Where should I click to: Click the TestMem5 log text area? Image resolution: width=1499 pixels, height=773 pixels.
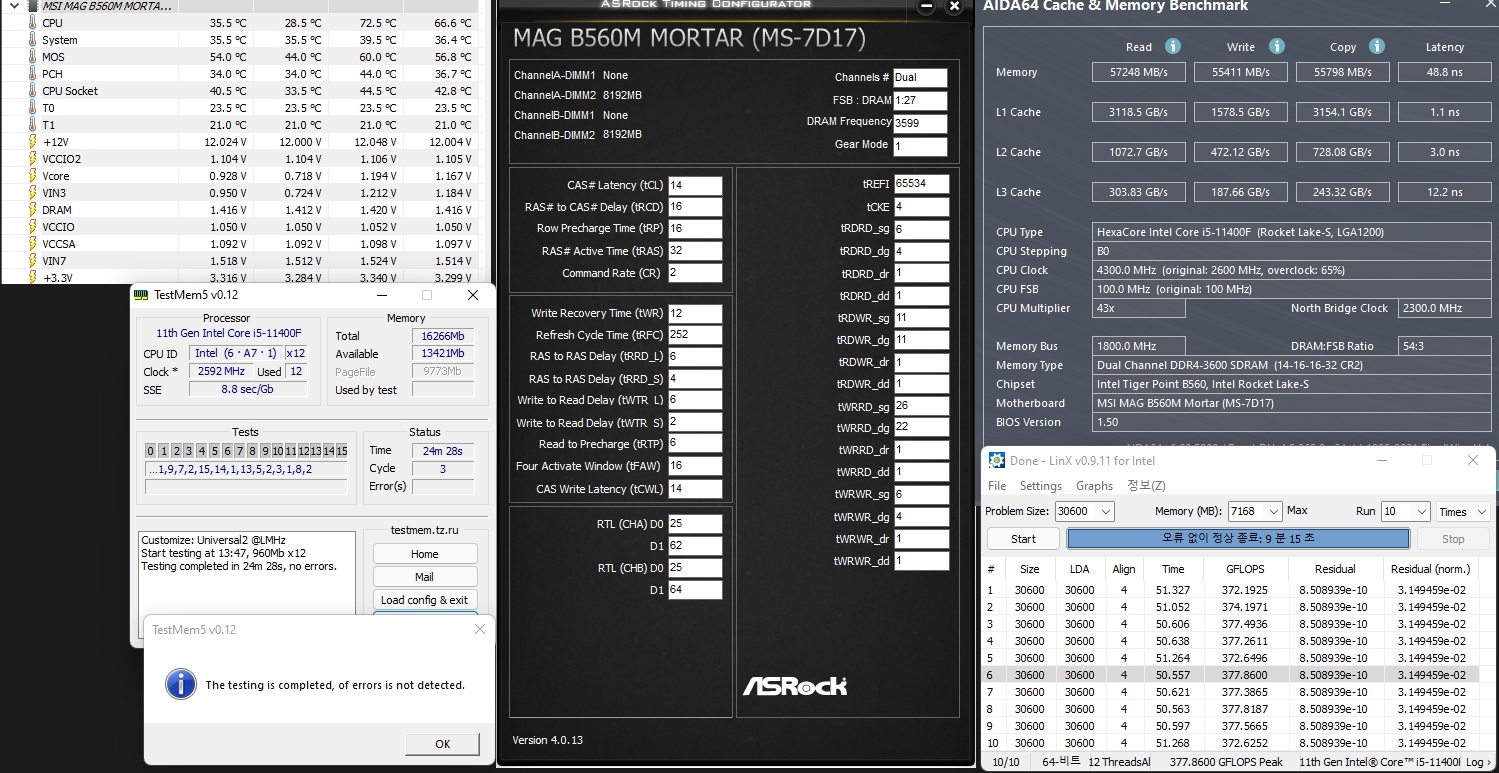point(246,588)
